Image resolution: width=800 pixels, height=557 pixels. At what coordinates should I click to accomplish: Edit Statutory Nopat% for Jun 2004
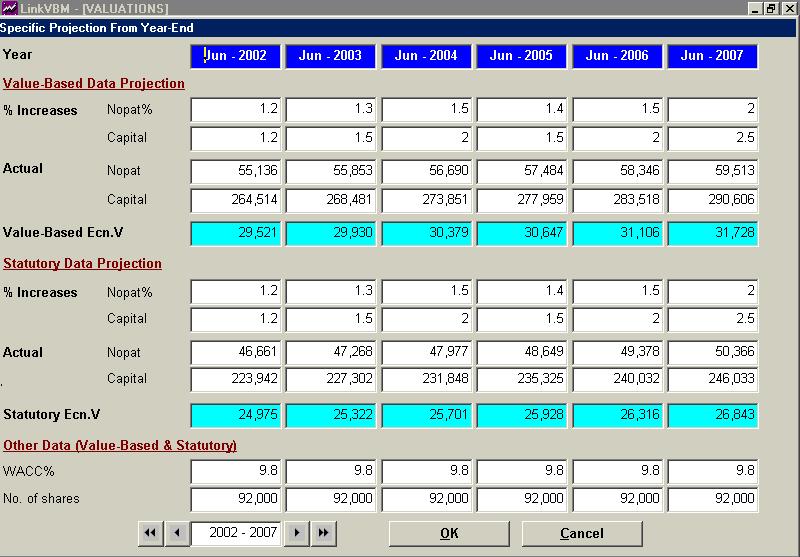(426, 291)
